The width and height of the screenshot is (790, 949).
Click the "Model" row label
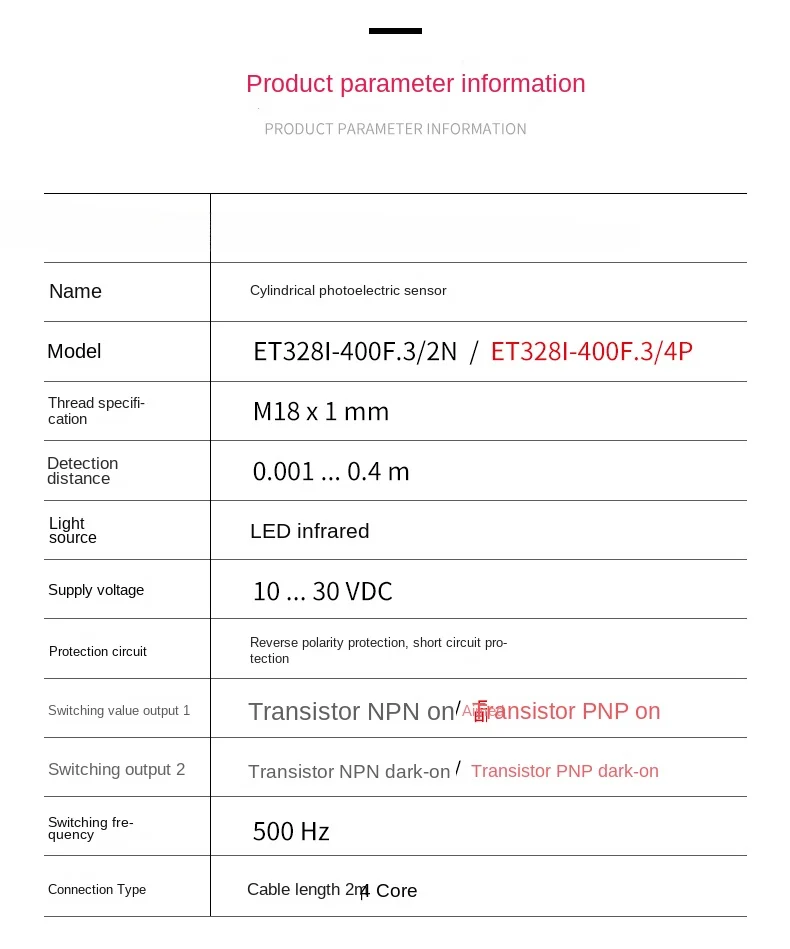tap(74, 352)
